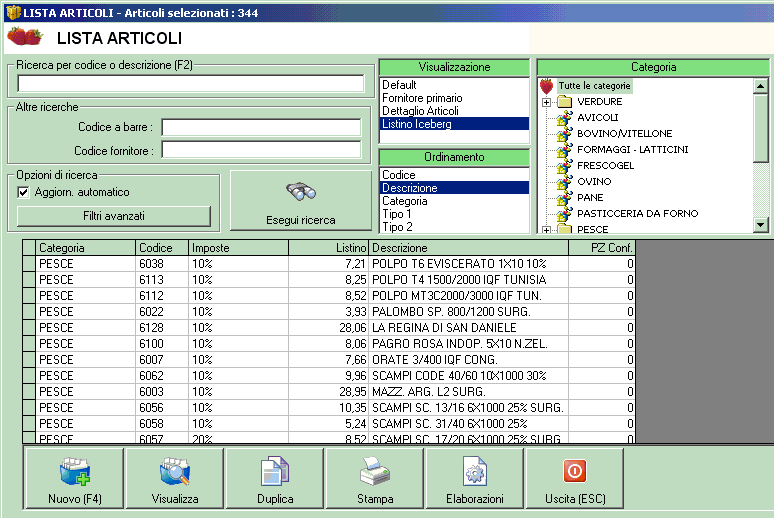Click the Duplica documents icon
774x518 pixels.
275,471
